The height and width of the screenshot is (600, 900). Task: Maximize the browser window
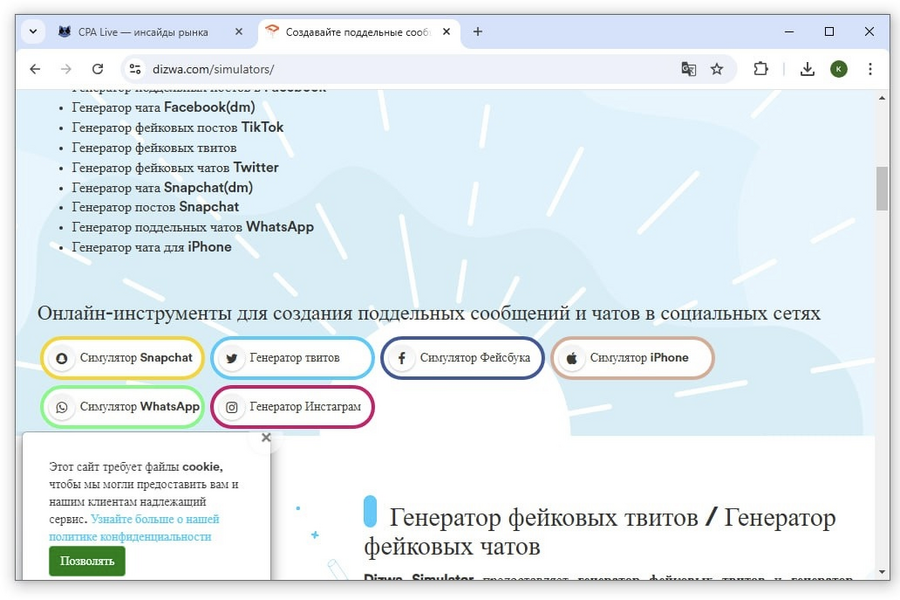click(829, 32)
